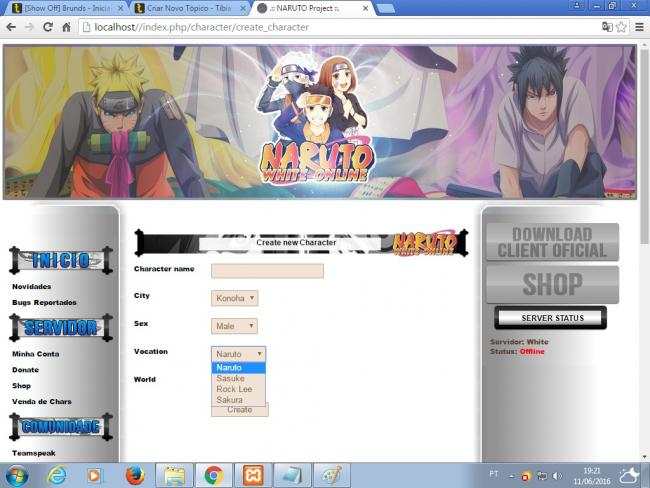Close the Show Off Brunds tab

pos(121,8)
